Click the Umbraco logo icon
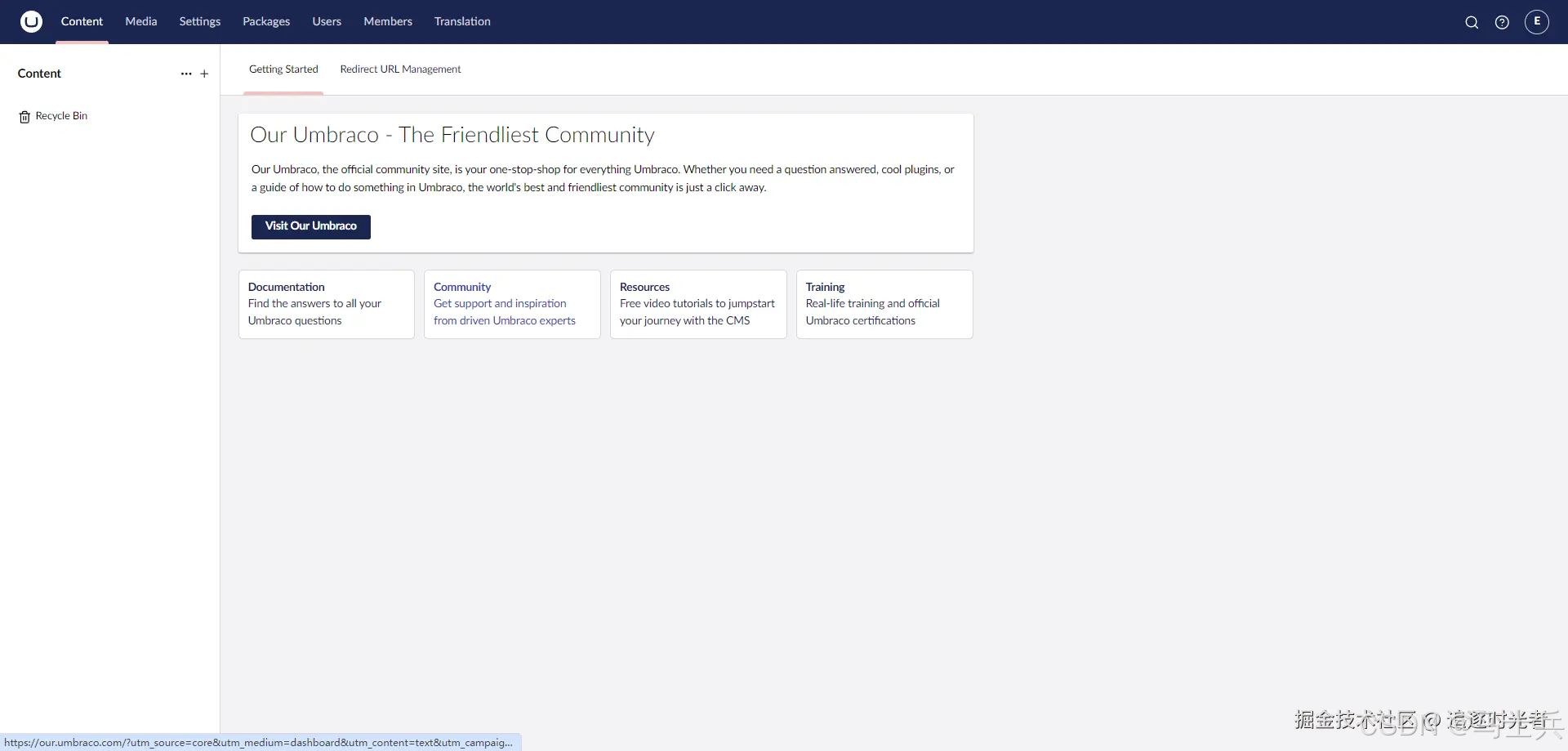The width and height of the screenshot is (1568, 751). click(31, 21)
